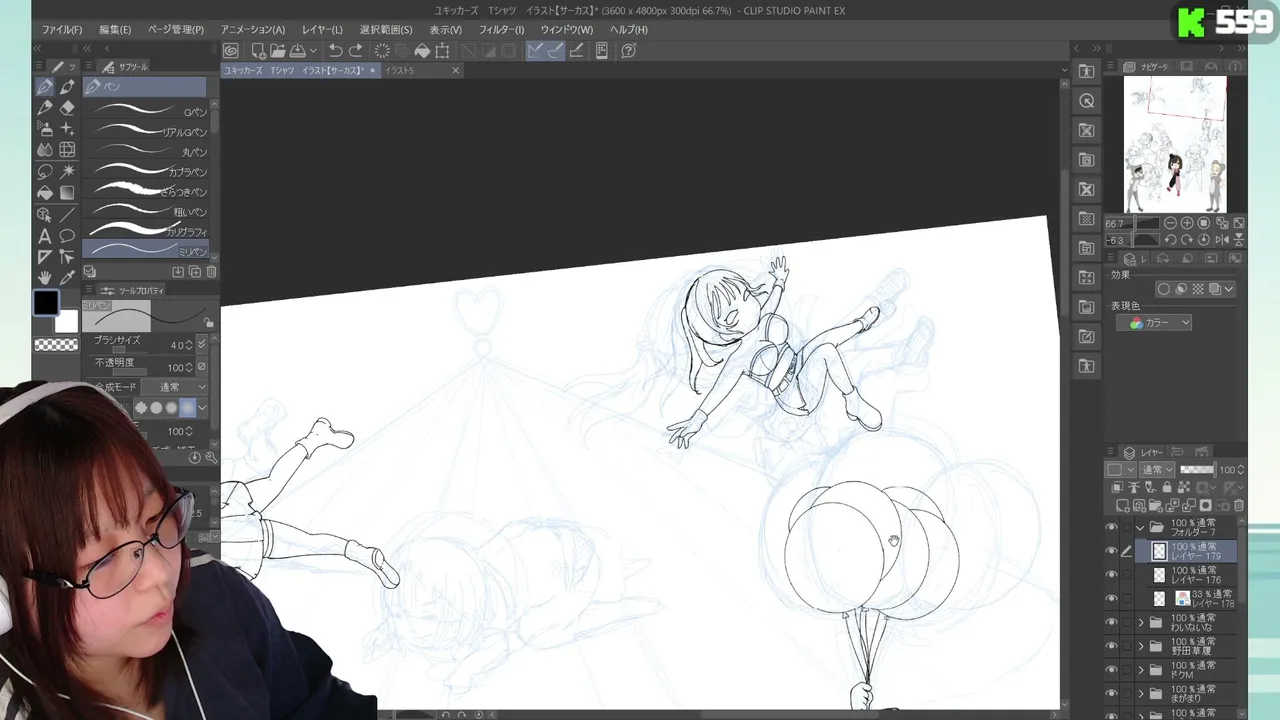The image size is (1280, 720).
Task: Expand the わいないな folder
Action: 1141,622
